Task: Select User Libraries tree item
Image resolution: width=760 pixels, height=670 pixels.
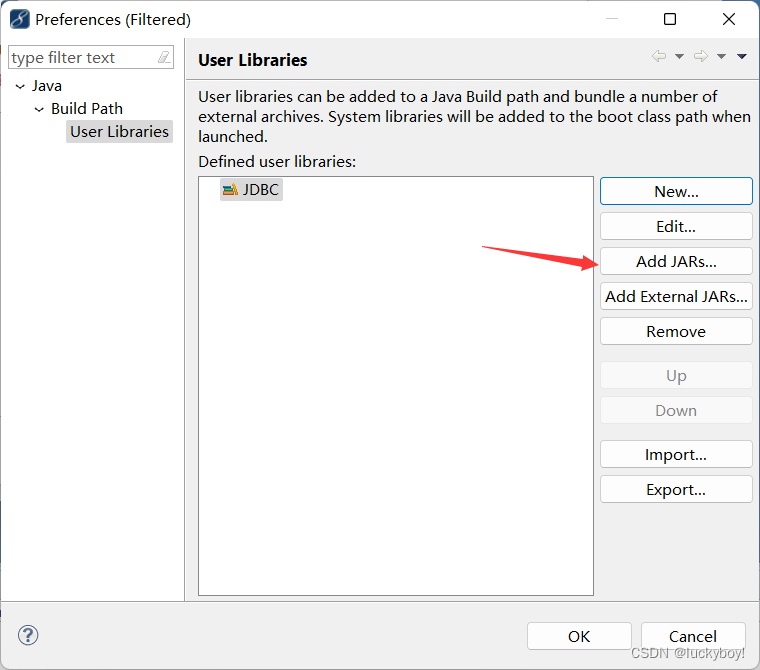Action: point(119,131)
